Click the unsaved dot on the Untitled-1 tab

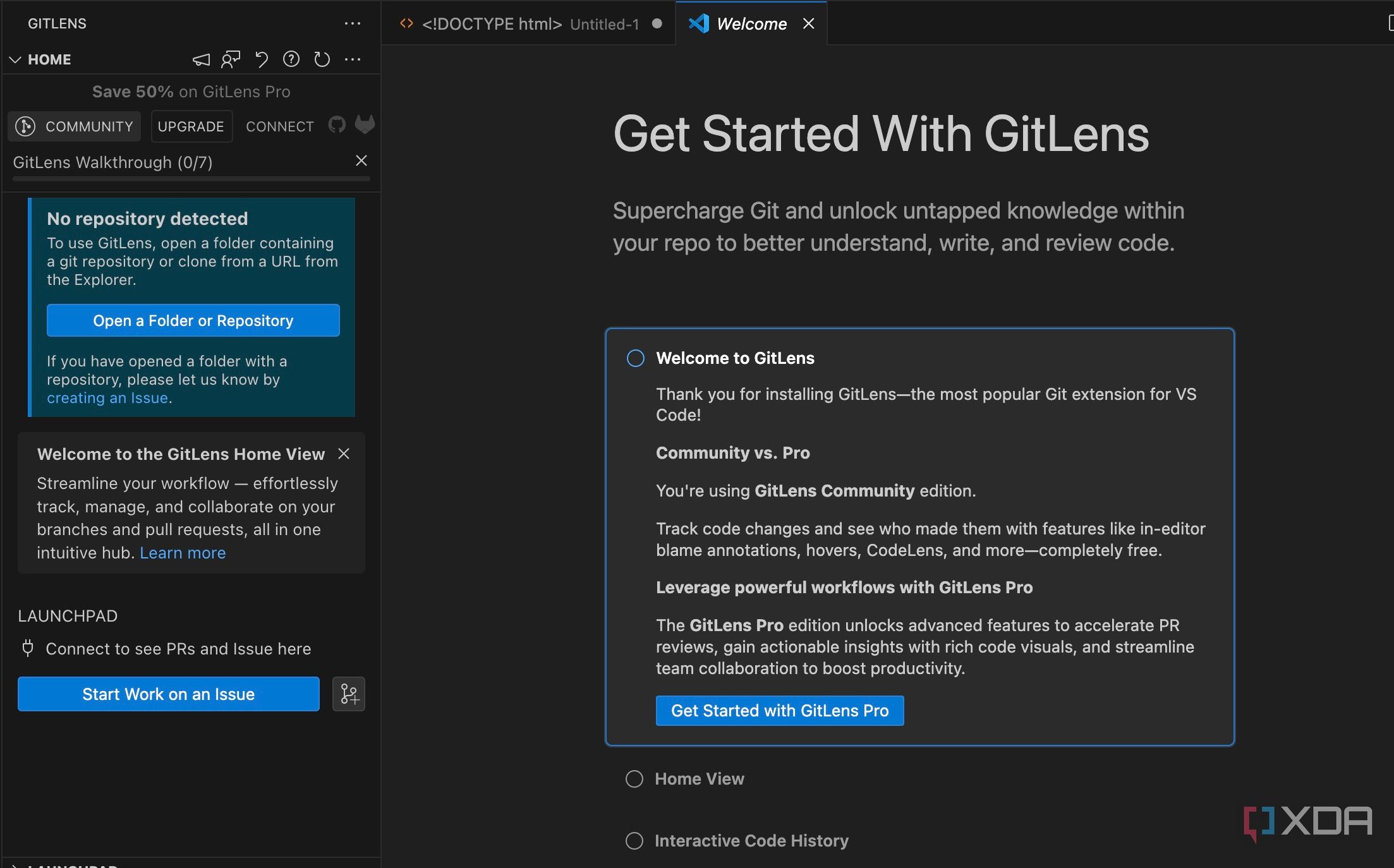(x=657, y=23)
